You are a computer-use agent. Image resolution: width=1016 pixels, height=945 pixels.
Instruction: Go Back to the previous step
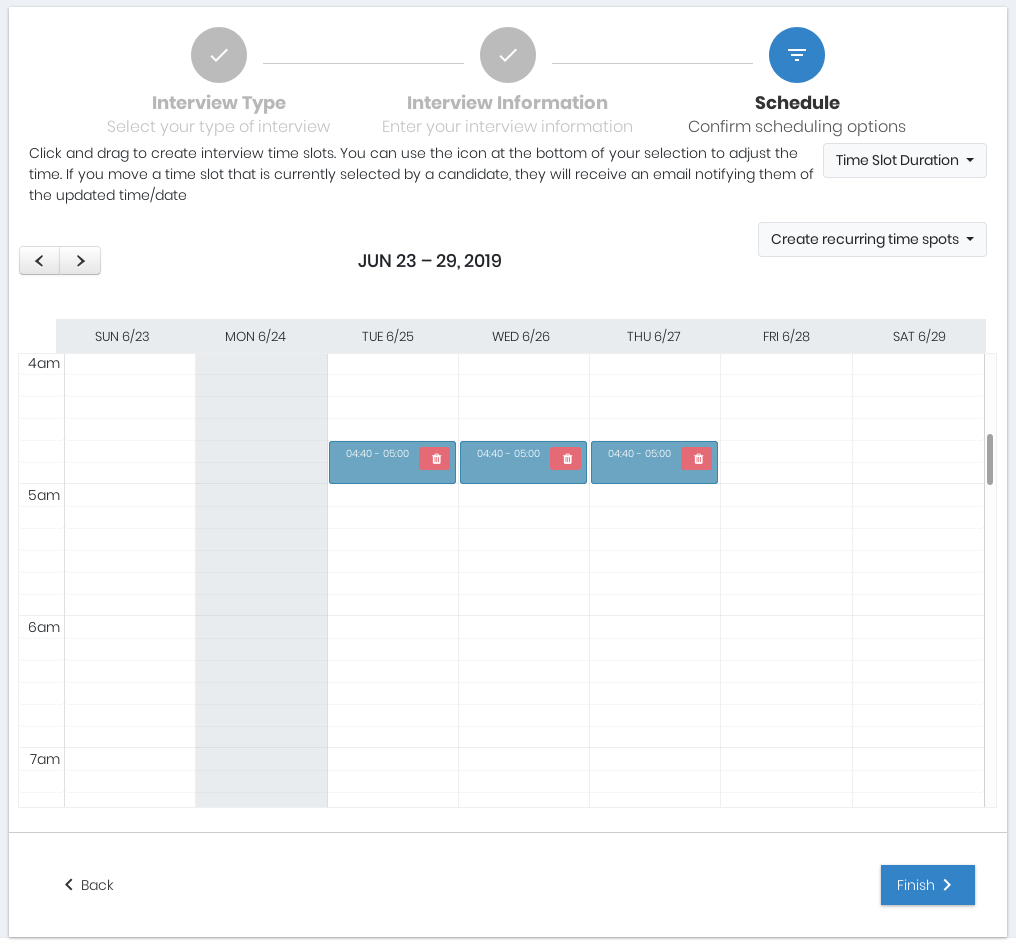click(89, 885)
